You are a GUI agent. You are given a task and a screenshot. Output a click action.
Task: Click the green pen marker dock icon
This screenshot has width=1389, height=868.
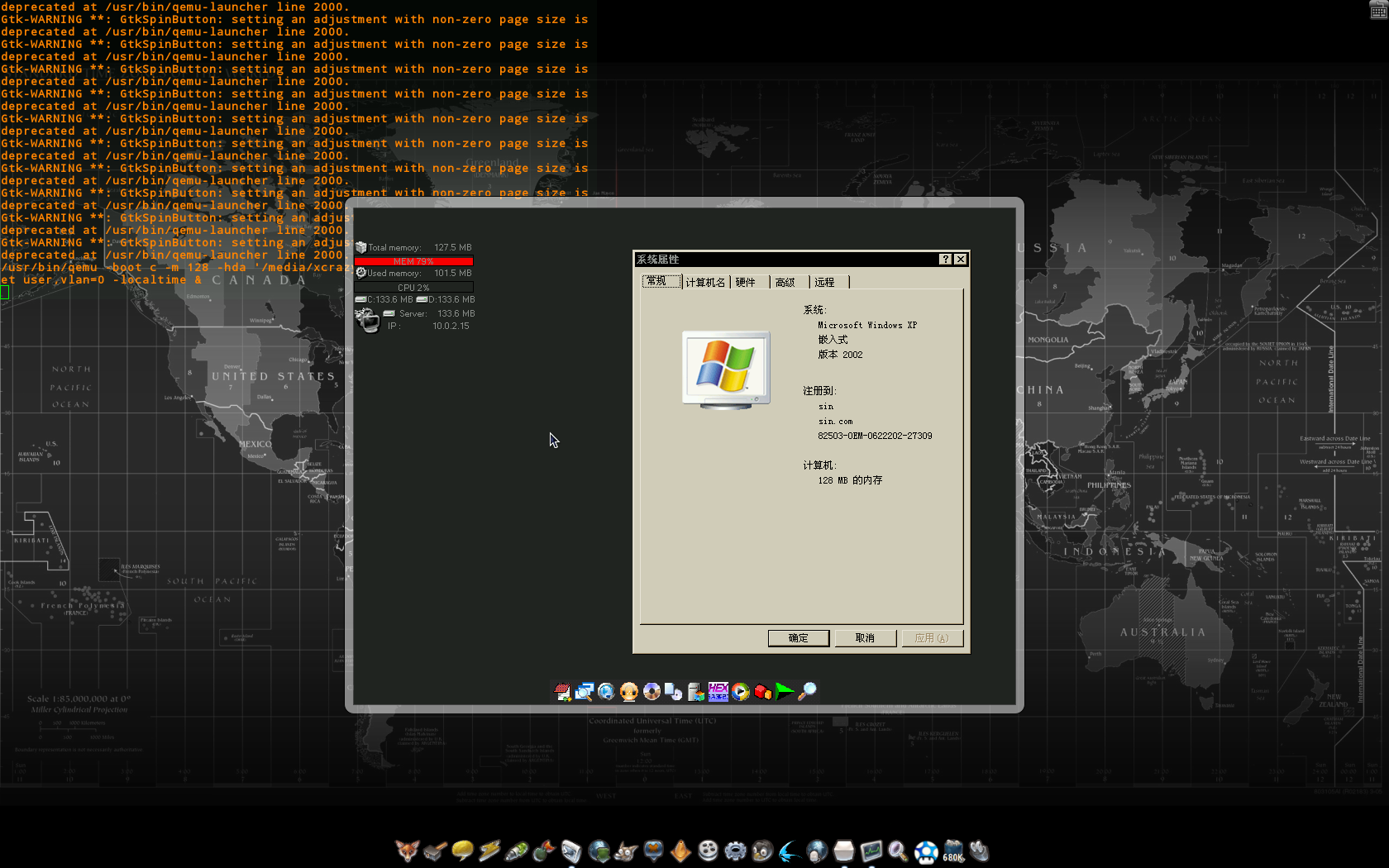[x=517, y=851]
